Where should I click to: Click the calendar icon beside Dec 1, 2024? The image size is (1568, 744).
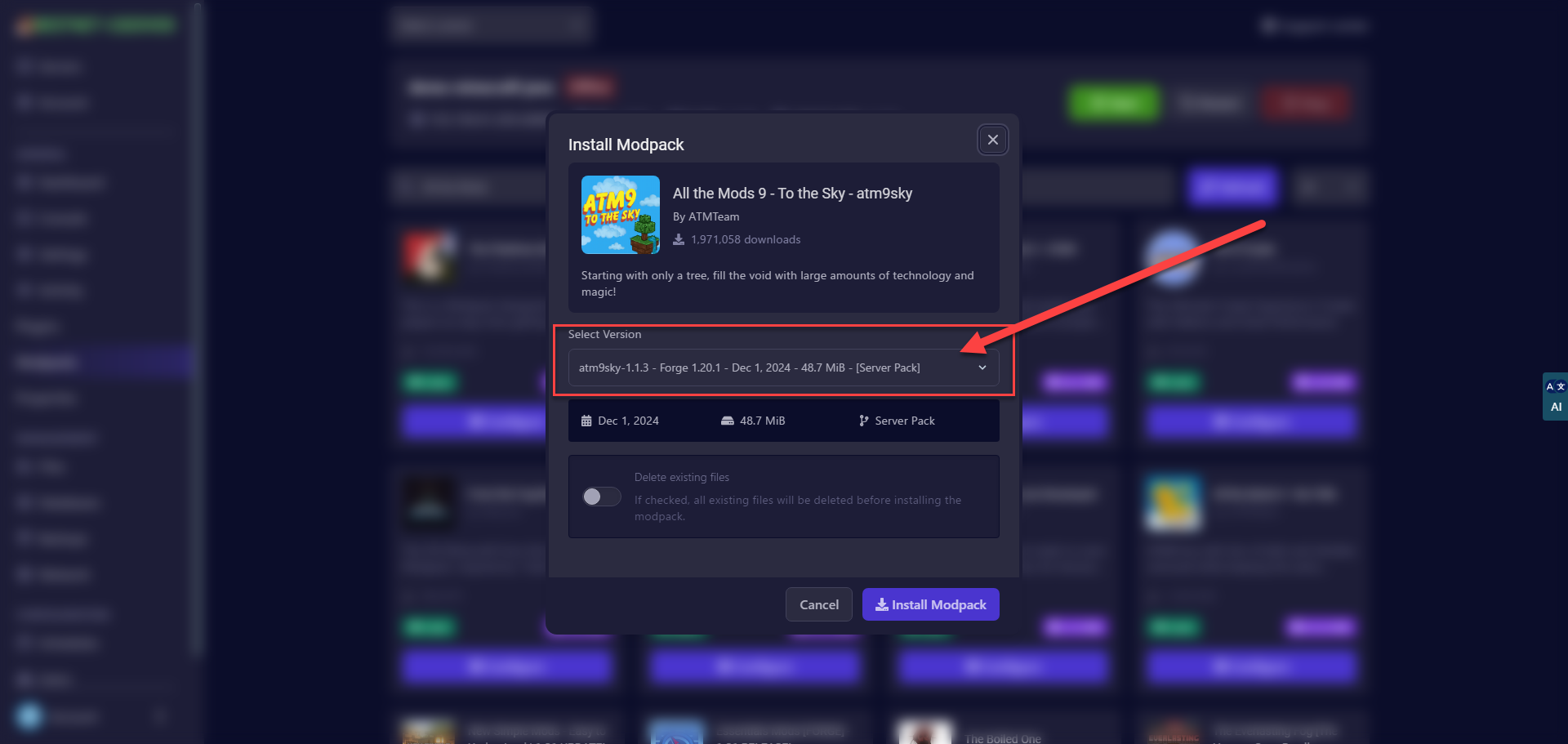(x=586, y=421)
